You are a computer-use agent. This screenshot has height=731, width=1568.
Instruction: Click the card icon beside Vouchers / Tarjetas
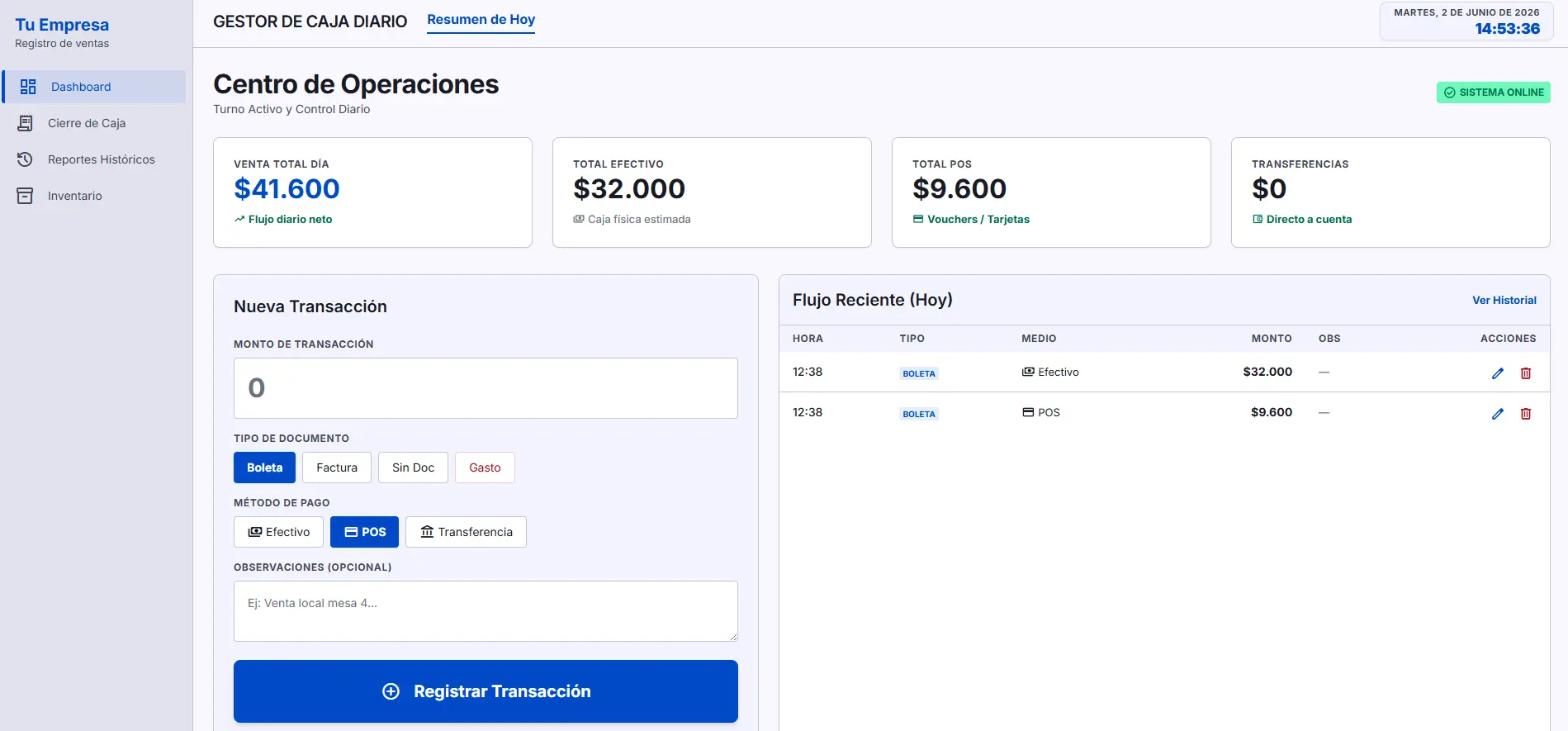918,219
